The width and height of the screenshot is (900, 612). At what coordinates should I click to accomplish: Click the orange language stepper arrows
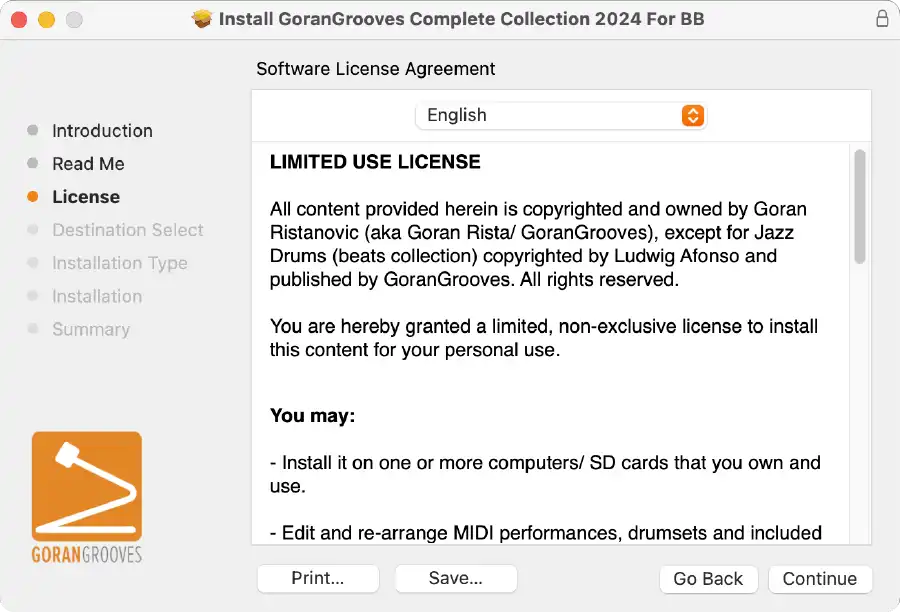click(693, 115)
